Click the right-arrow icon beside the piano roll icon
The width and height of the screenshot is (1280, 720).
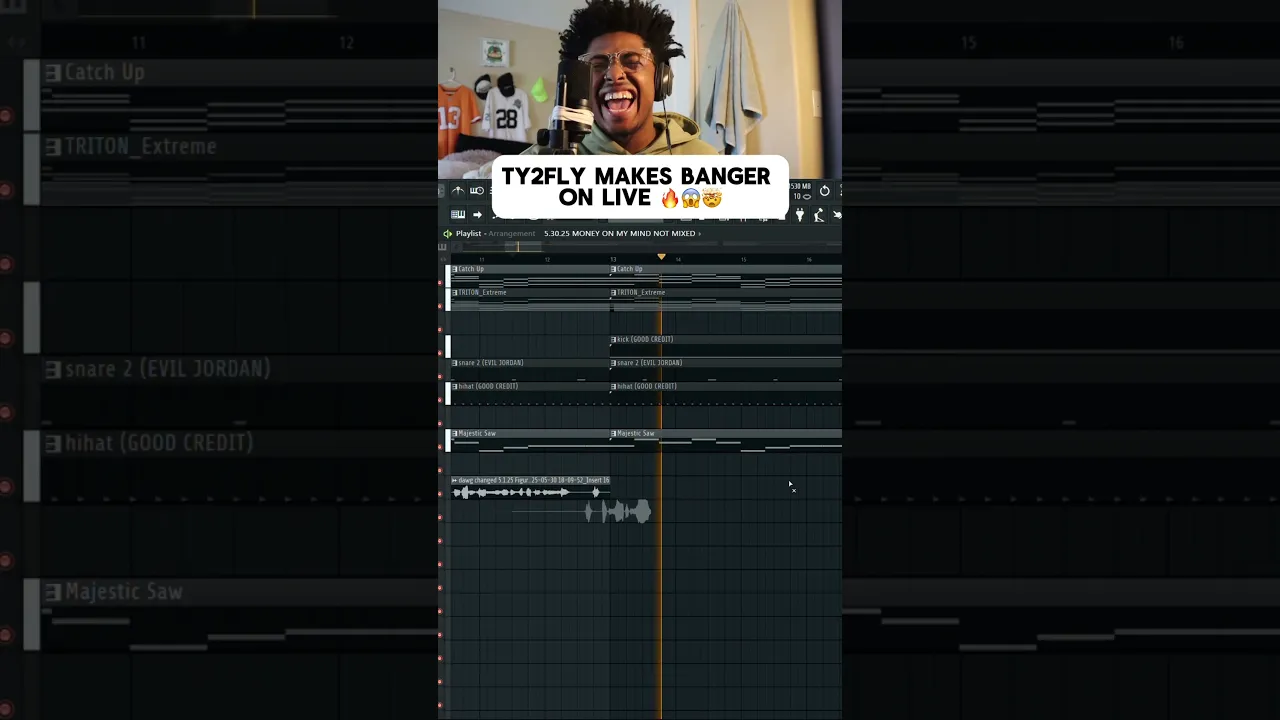coord(477,214)
